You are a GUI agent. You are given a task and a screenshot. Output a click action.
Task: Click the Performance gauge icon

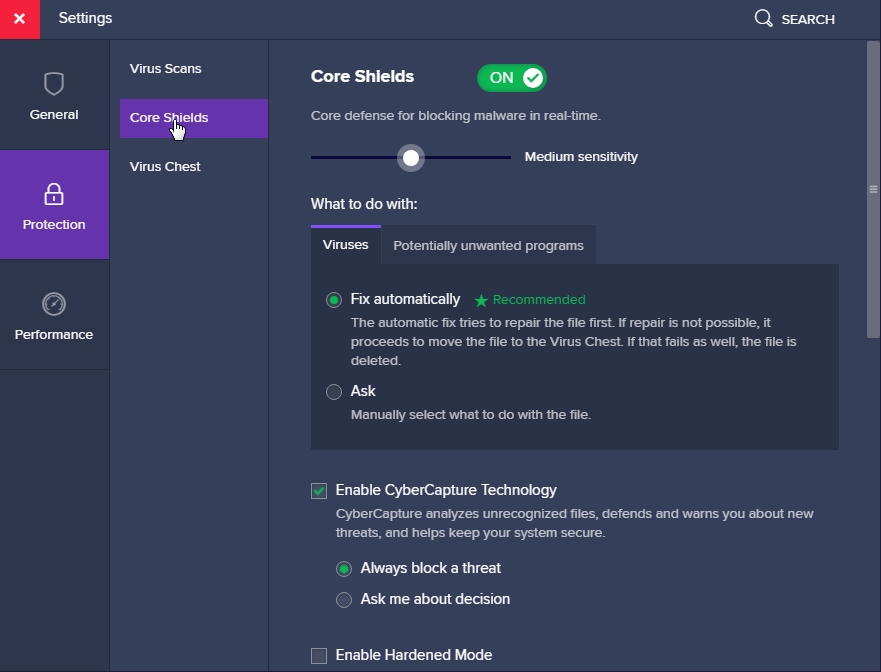[x=54, y=304]
